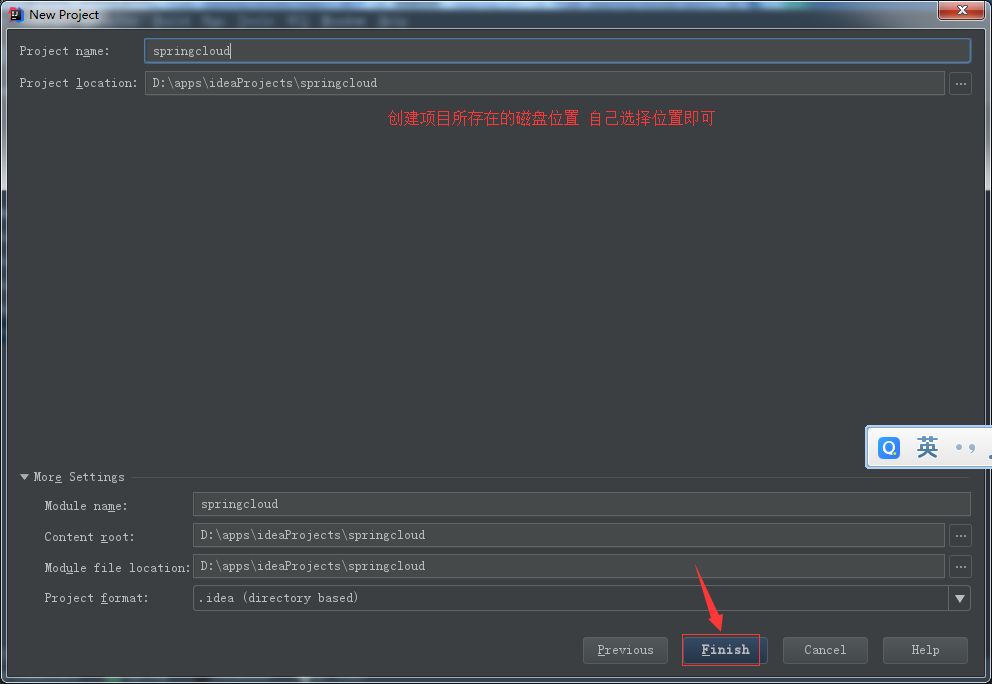The image size is (992, 684).
Task: Toggle the punctuation mode icon in IME bar
Action: click(x=965, y=448)
